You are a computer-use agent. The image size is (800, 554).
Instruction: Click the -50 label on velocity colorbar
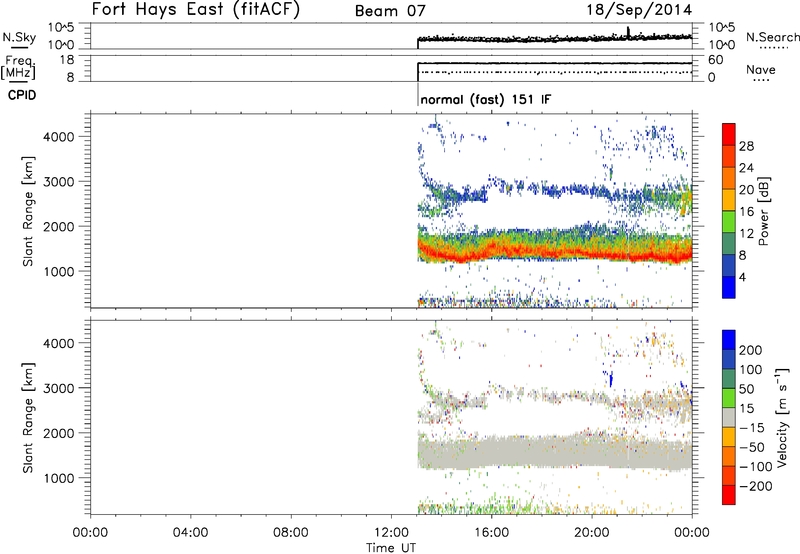tap(751, 447)
